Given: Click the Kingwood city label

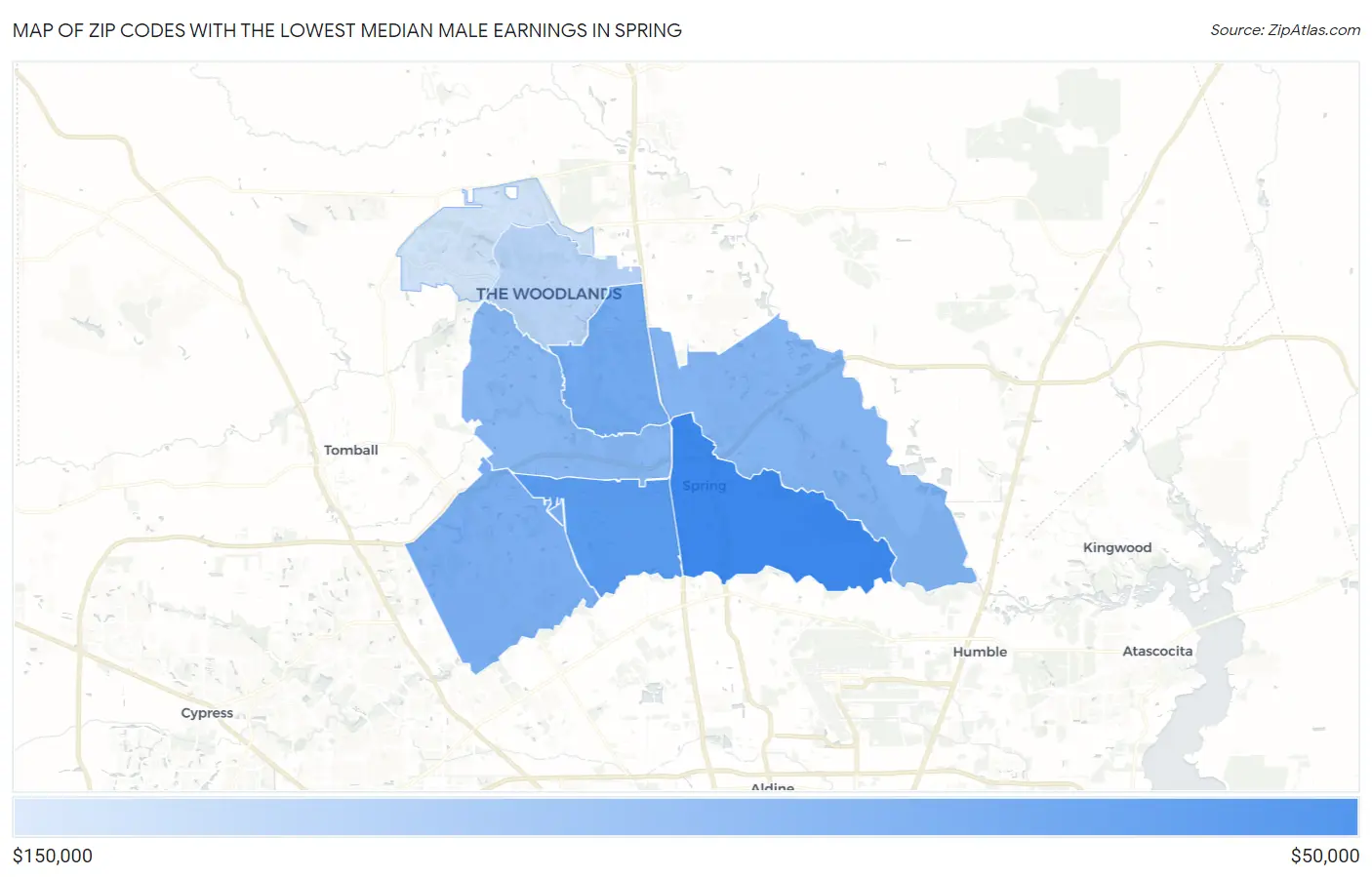Looking at the screenshot, I should tap(1117, 548).
